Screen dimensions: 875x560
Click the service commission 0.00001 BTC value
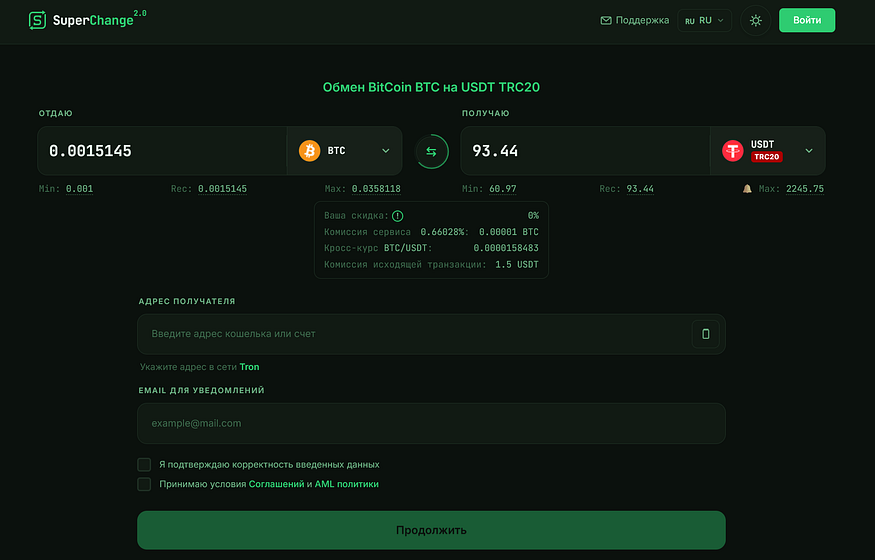click(509, 232)
